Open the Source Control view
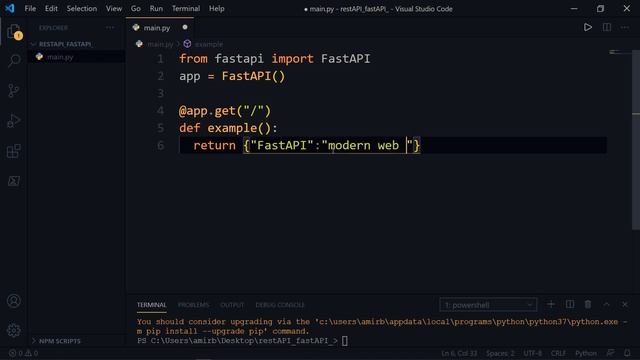 14,91
